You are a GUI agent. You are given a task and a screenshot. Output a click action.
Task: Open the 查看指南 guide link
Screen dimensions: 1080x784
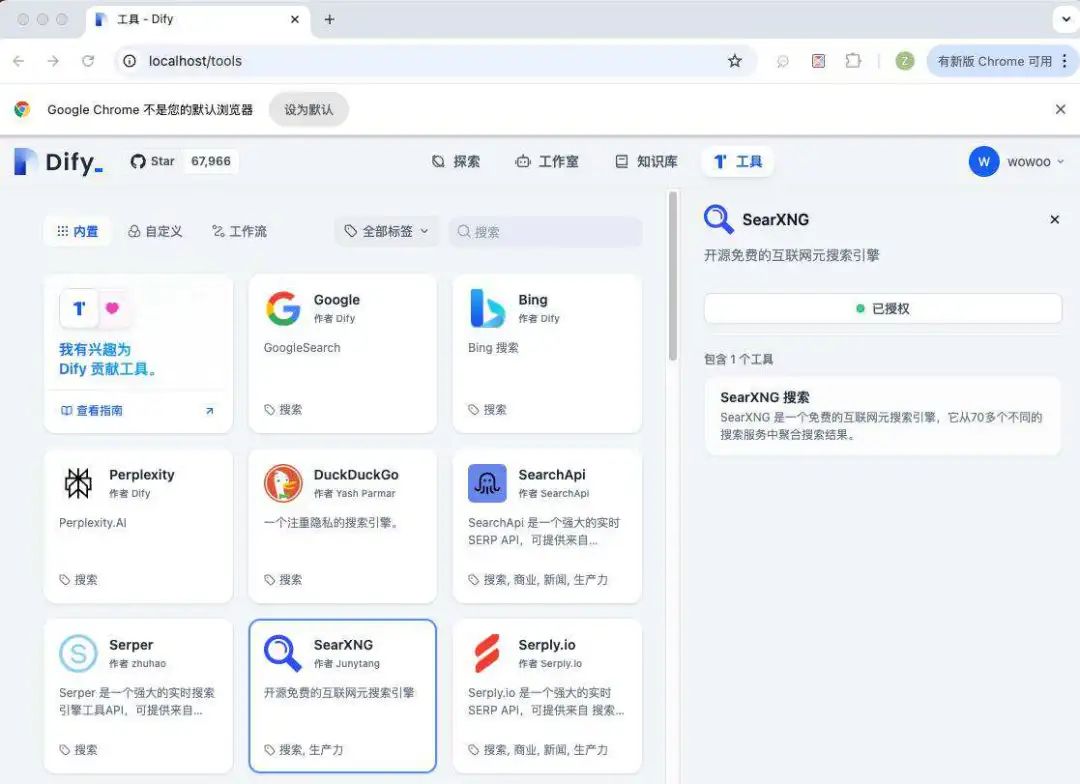click(92, 411)
